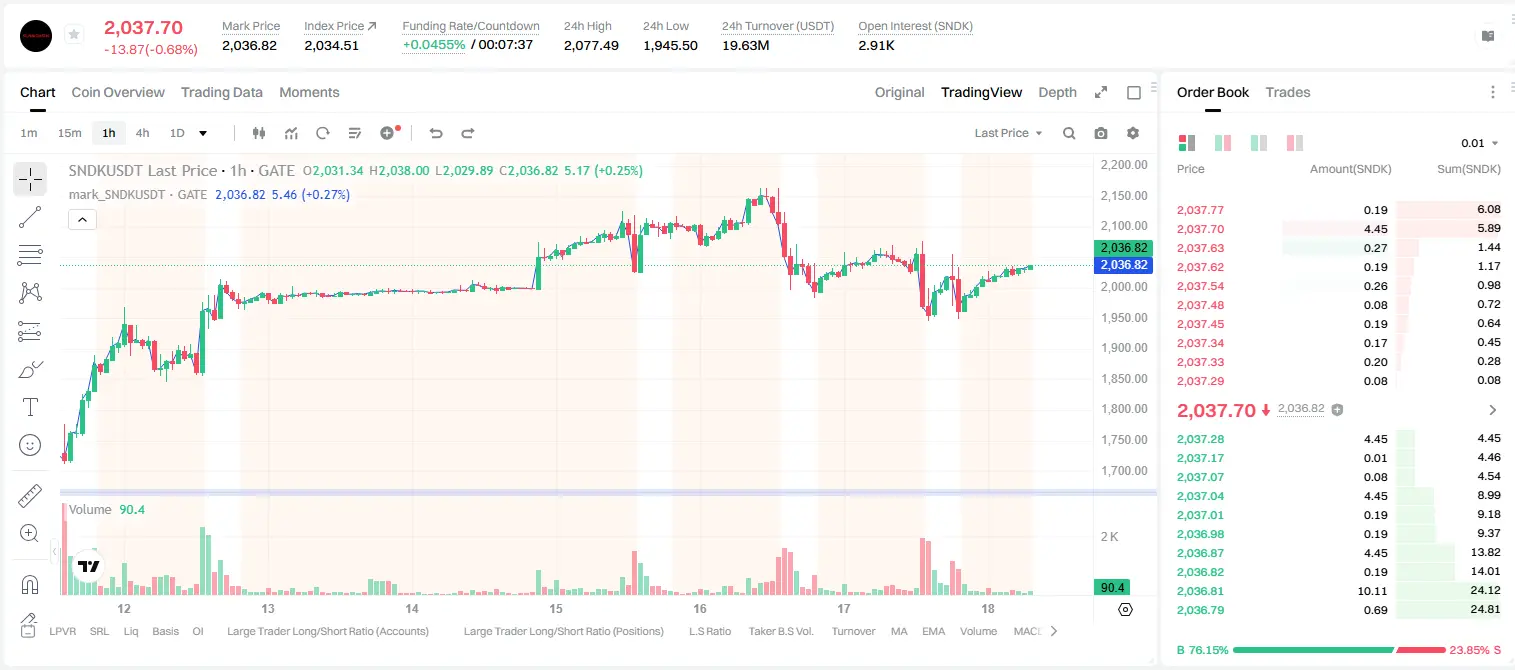
Task: Take a chart snapshot with camera icon
Action: 1101,133
